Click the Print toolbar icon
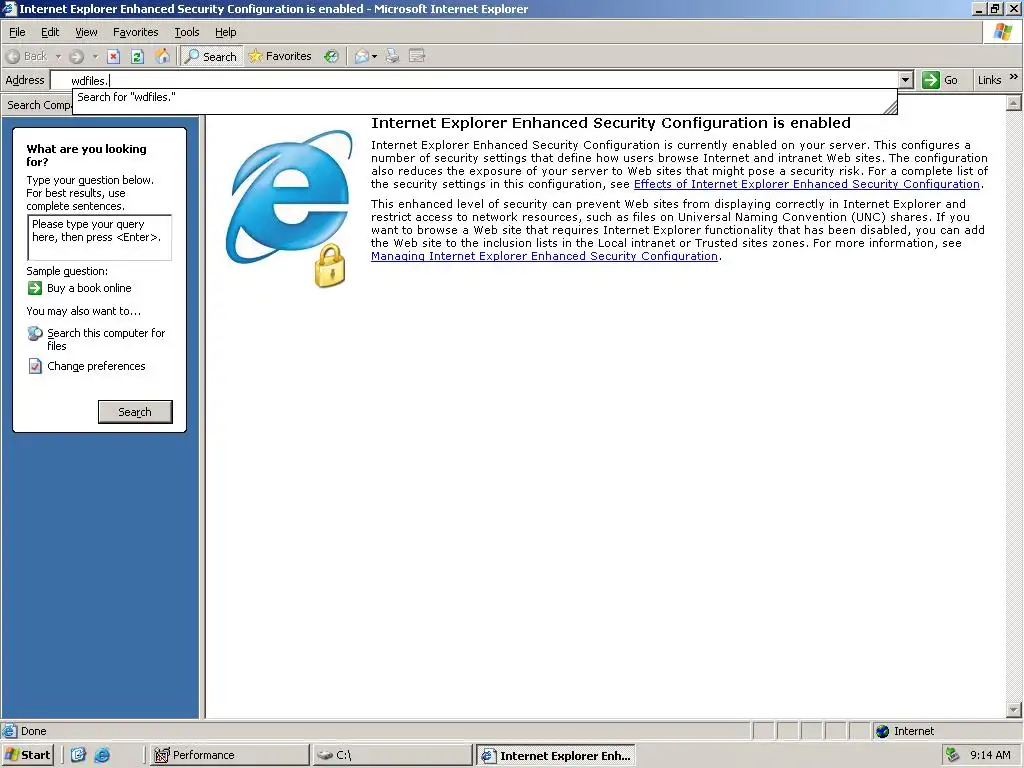 392,56
